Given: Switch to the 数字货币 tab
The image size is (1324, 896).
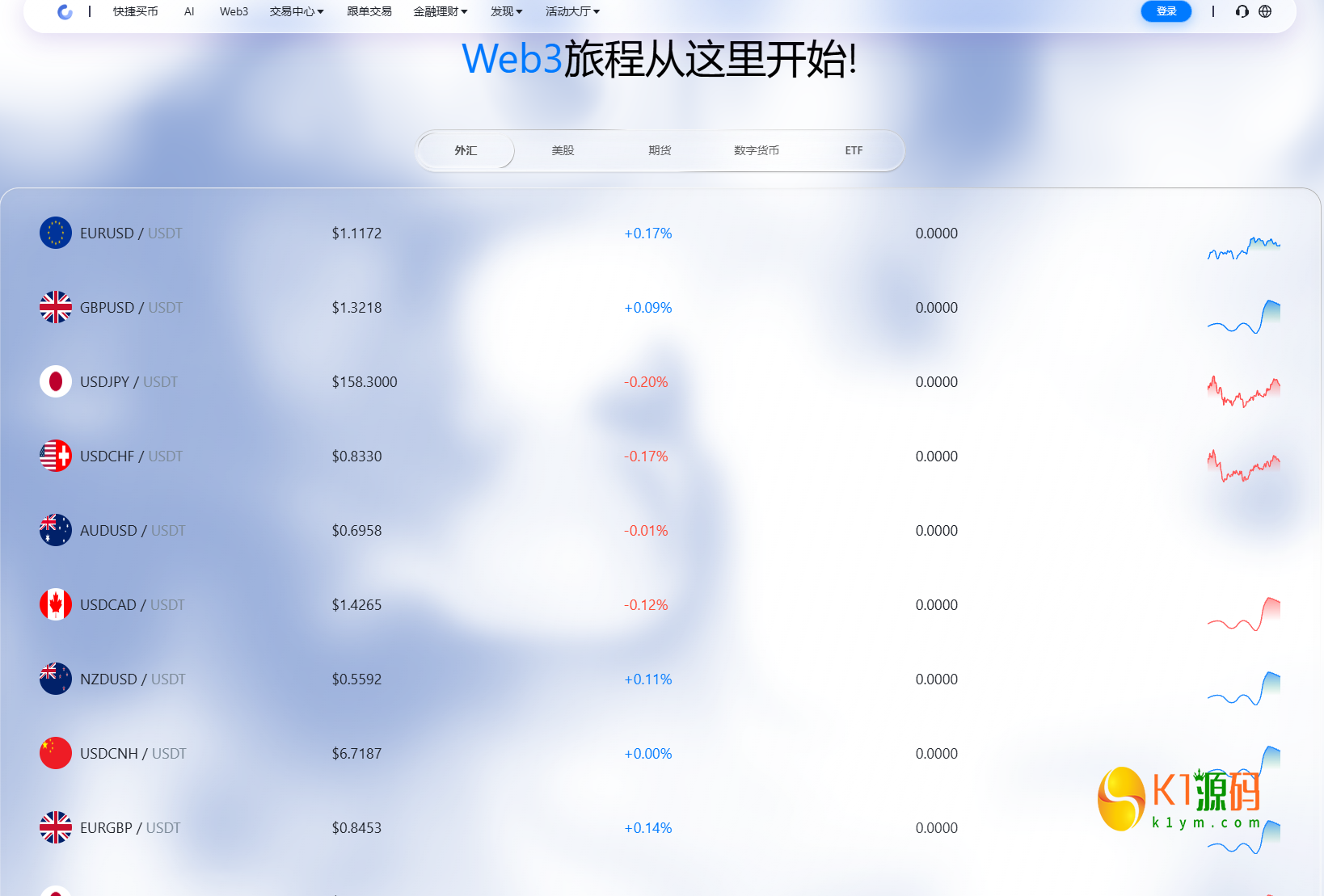Looking at the screenshot, I should coord(757,150).
